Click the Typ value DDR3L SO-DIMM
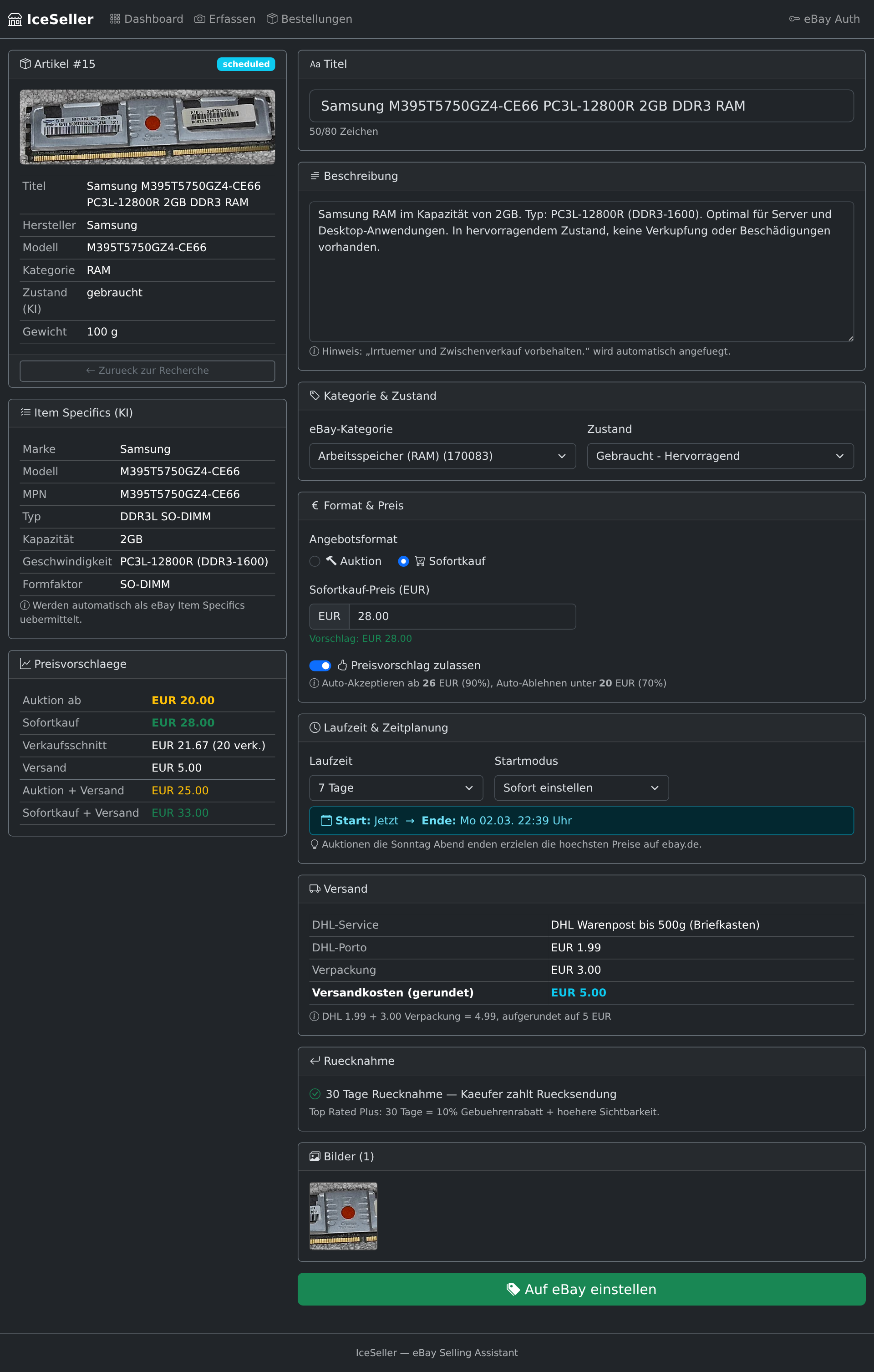Viewport: 874px width, 1372px height. [x=165, y=516]
